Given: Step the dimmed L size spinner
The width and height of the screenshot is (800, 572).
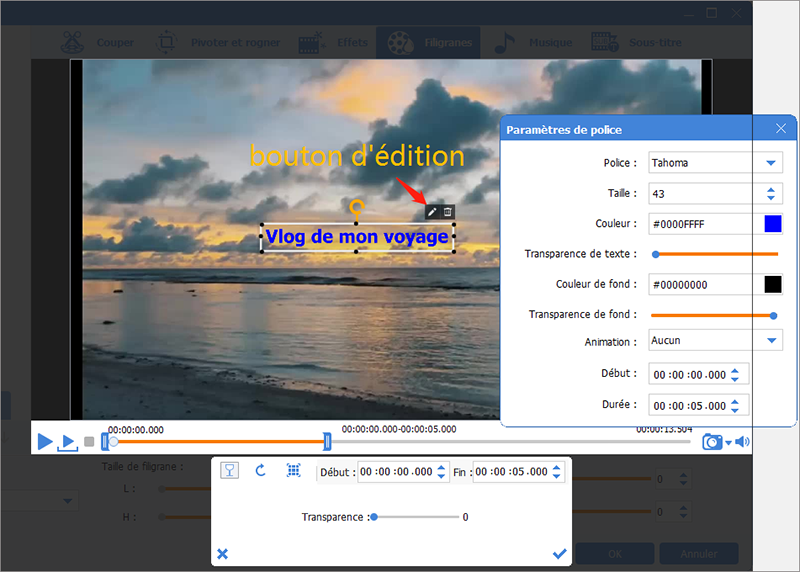Looking at the screenshot, I should 683,480.
